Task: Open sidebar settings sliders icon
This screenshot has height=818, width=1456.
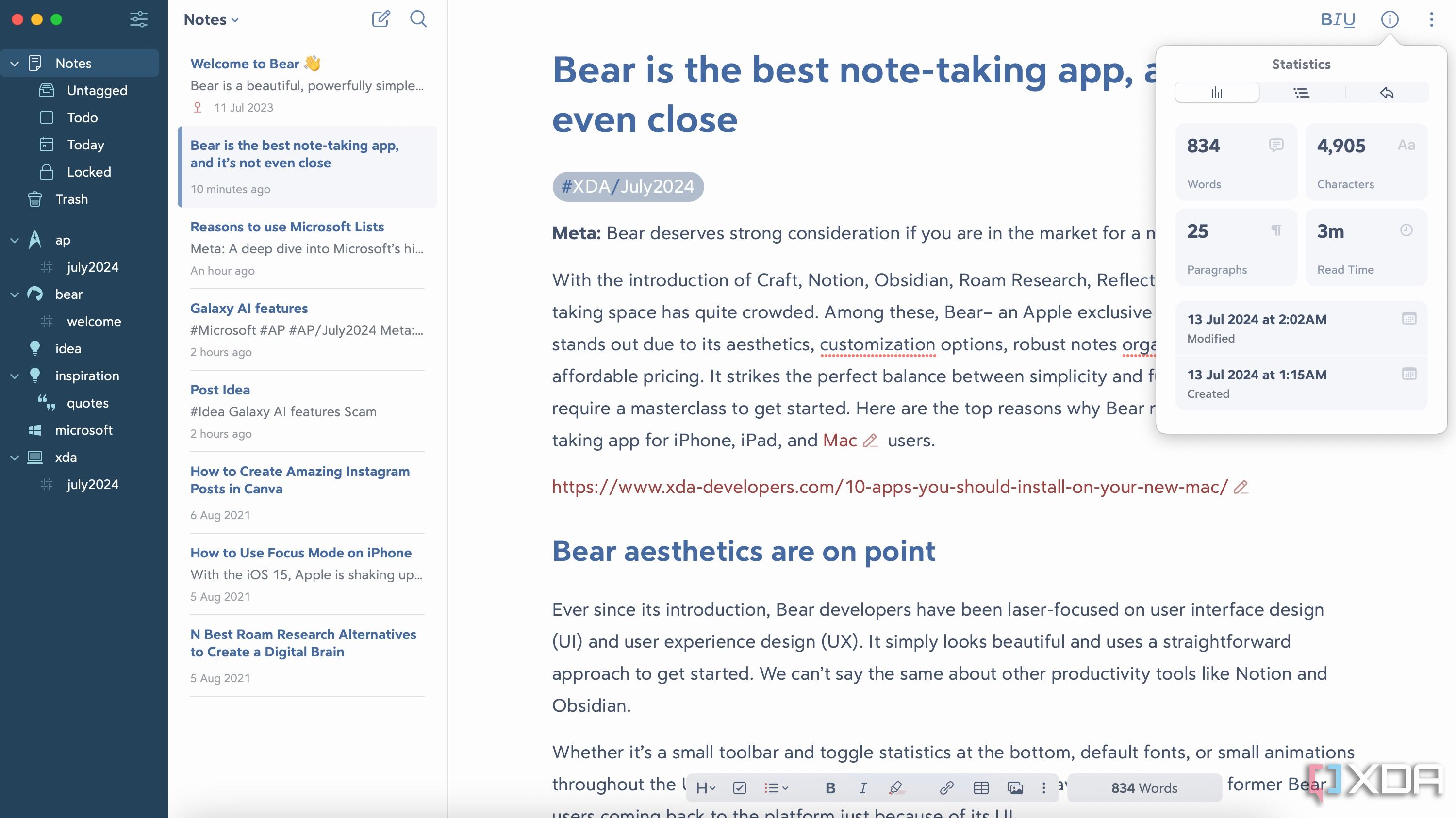Action: (138, 19)
